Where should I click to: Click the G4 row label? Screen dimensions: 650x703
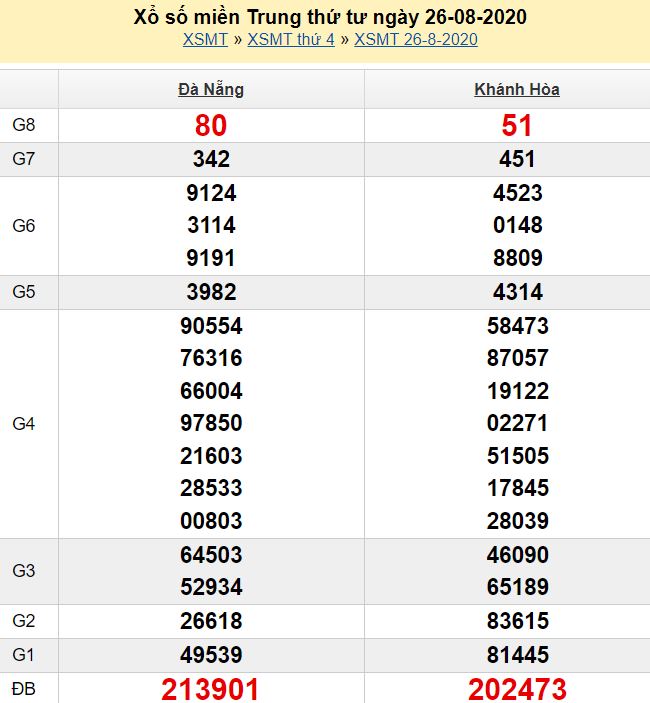pyautogui.click(x=24, y=424)
